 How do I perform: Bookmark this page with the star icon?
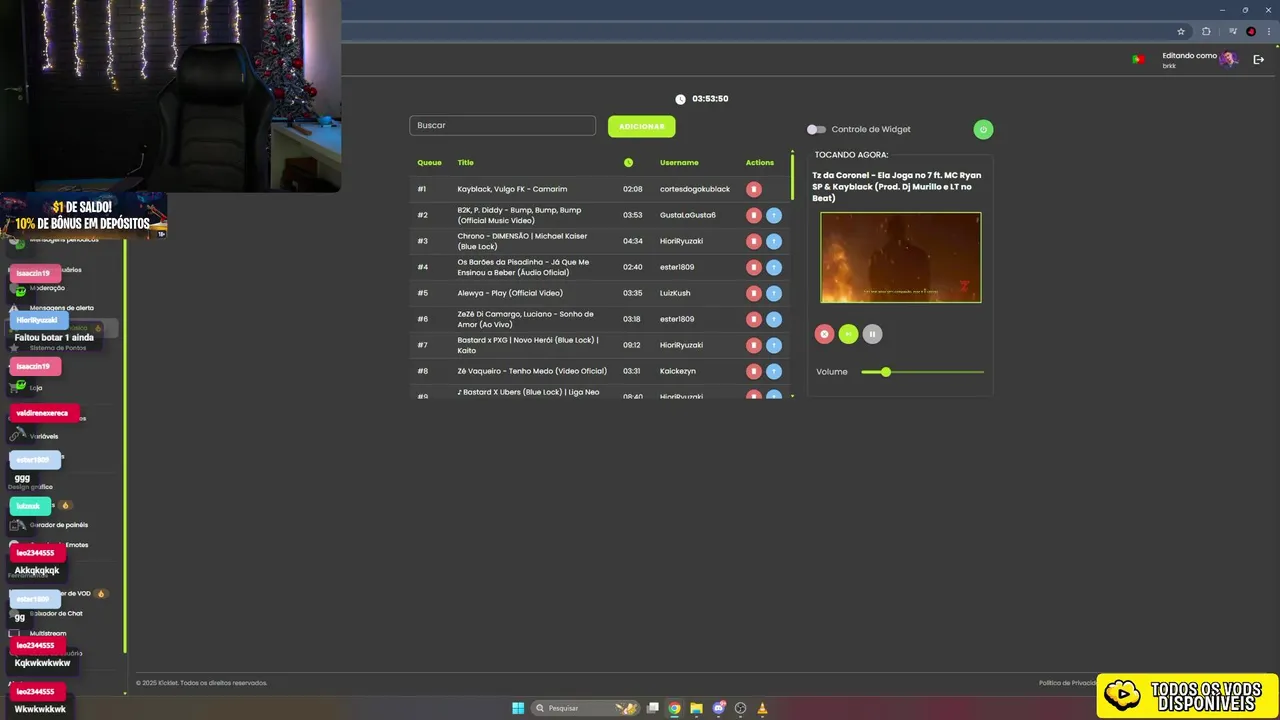tap(1181, 32)
